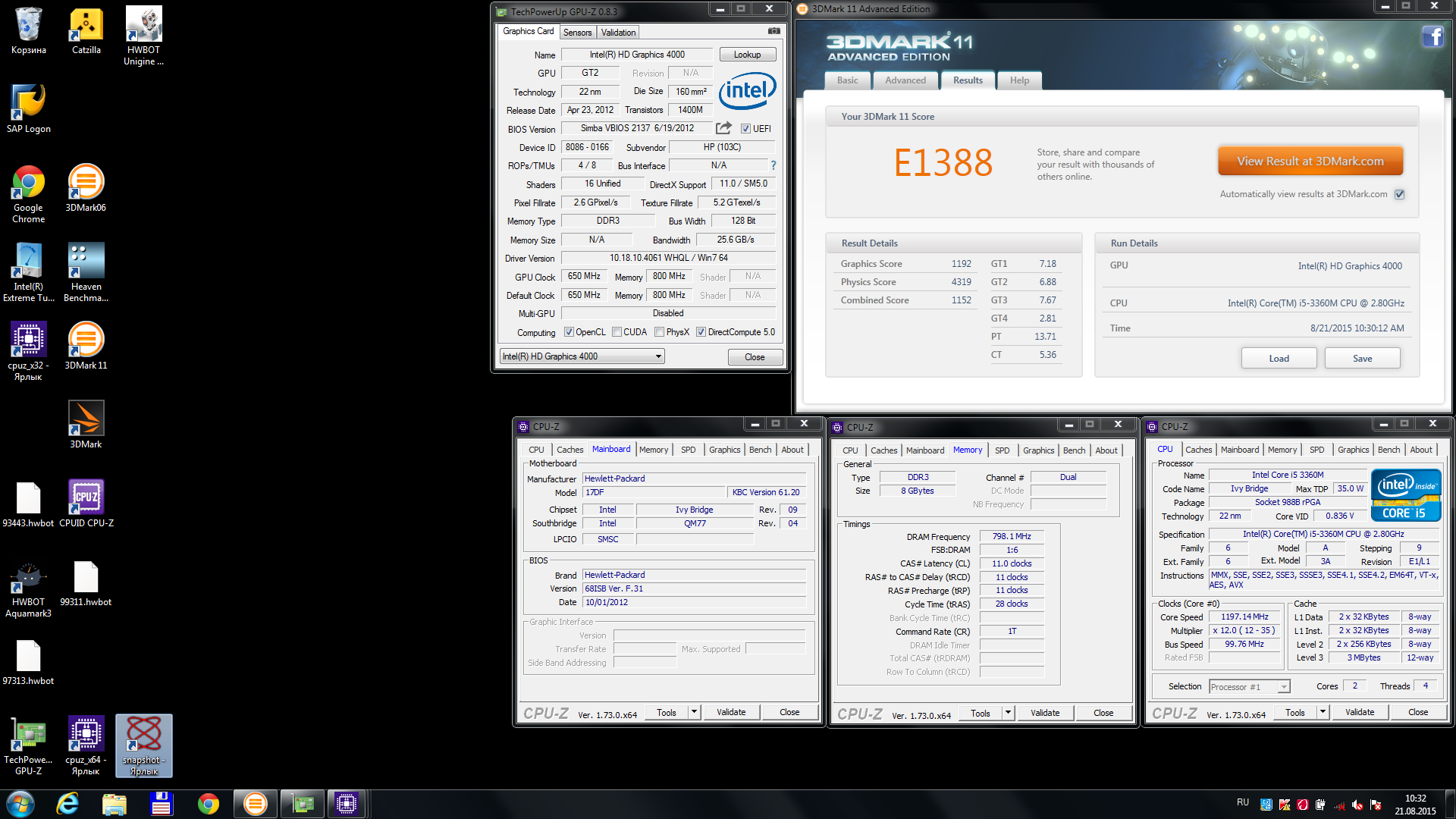Switch to the Sensors tab in GPU-Z
1456x819 pixels.
pos(577,33)
